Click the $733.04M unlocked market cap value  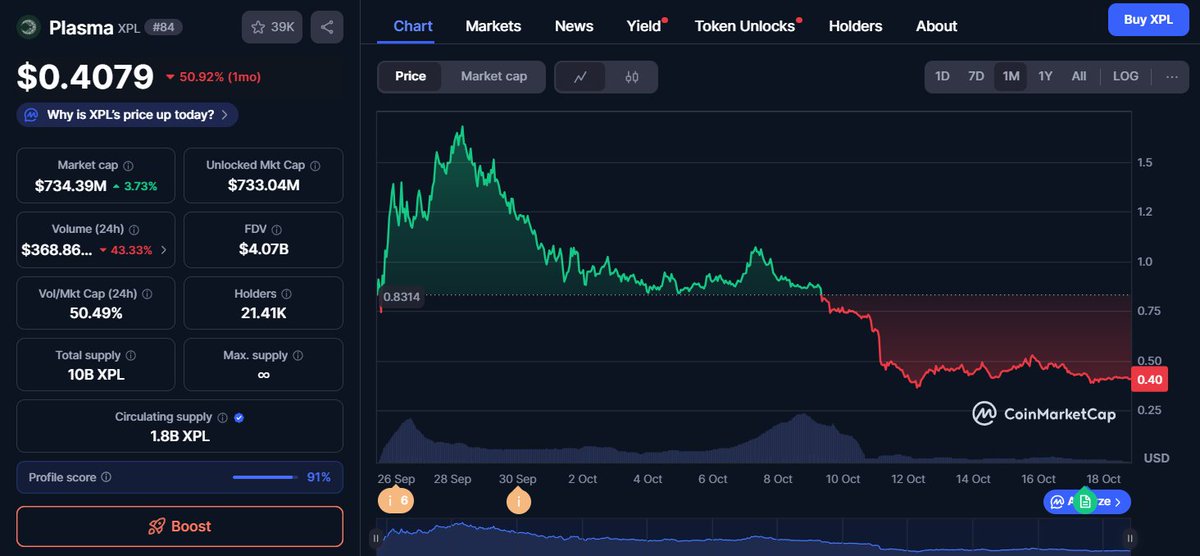tap(264, 185)
